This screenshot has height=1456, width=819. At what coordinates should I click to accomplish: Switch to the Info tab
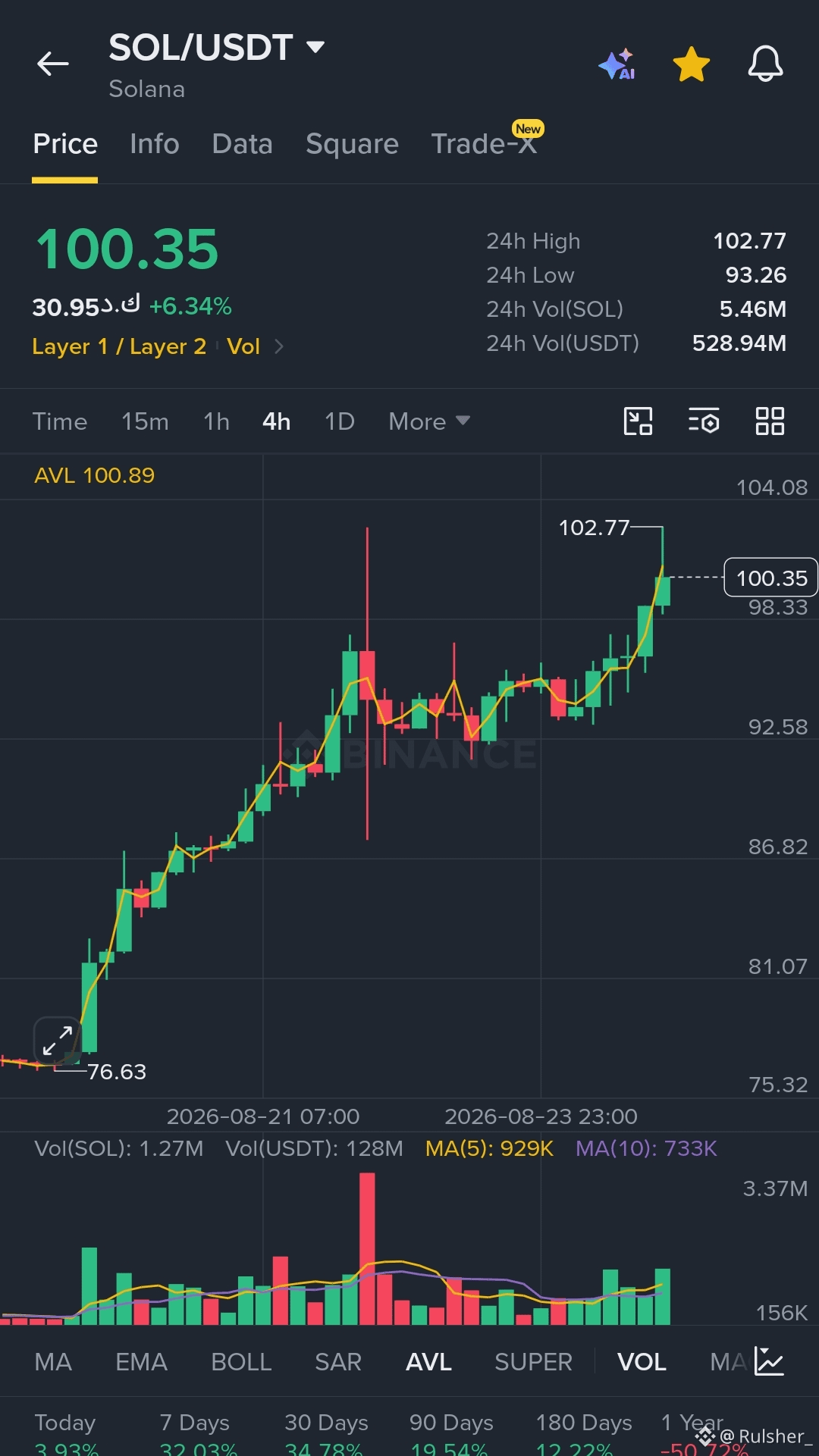155,144
